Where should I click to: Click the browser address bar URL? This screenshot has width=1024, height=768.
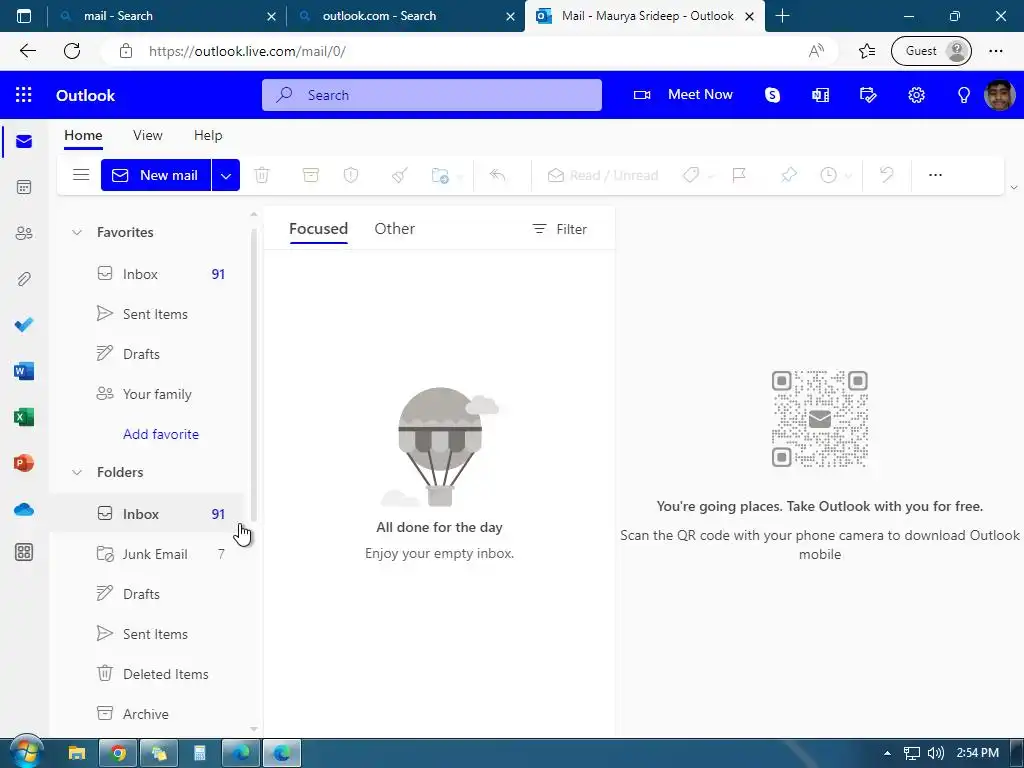tap(247, 51)
